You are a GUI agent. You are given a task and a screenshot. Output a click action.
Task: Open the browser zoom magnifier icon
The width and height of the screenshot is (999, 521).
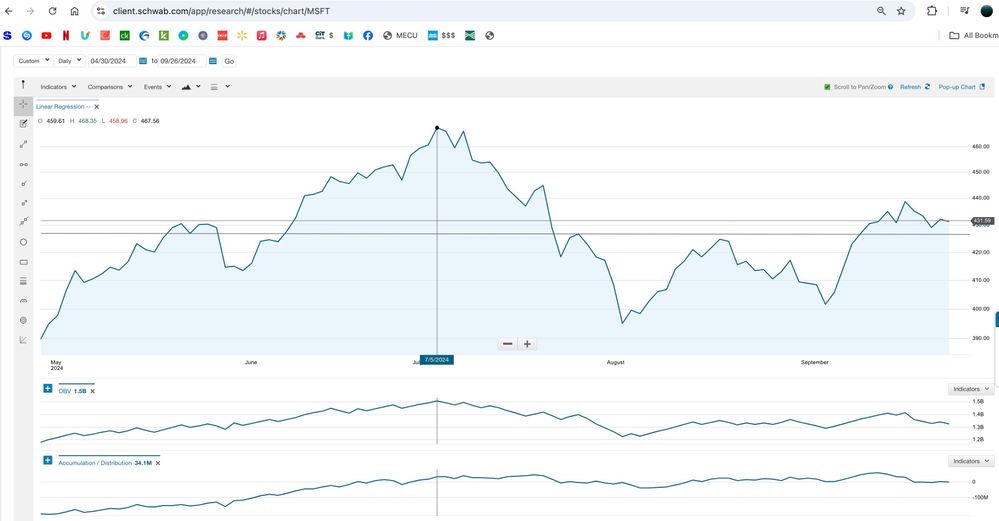pos(881,11)
